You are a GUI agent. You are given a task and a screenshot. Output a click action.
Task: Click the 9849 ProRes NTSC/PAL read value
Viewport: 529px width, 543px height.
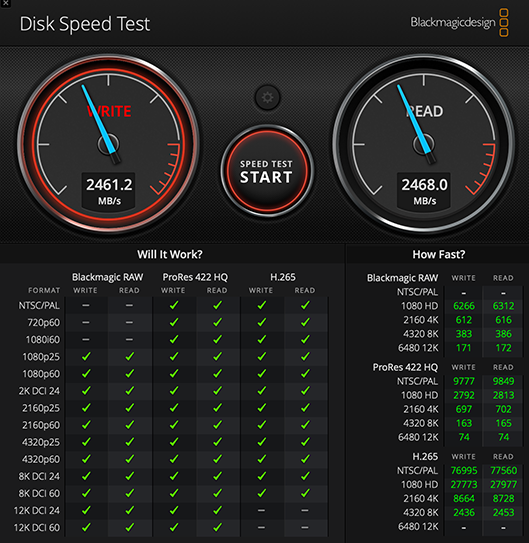(x=503, y=381)
